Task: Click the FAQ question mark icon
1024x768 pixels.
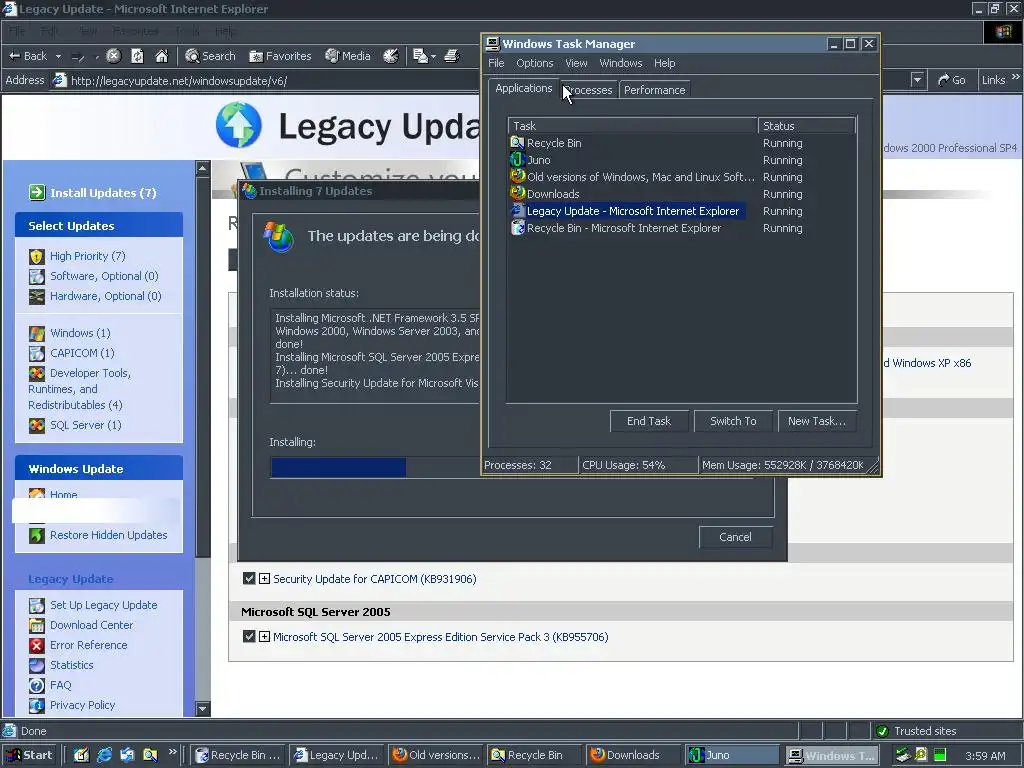Action: (37, 685)
